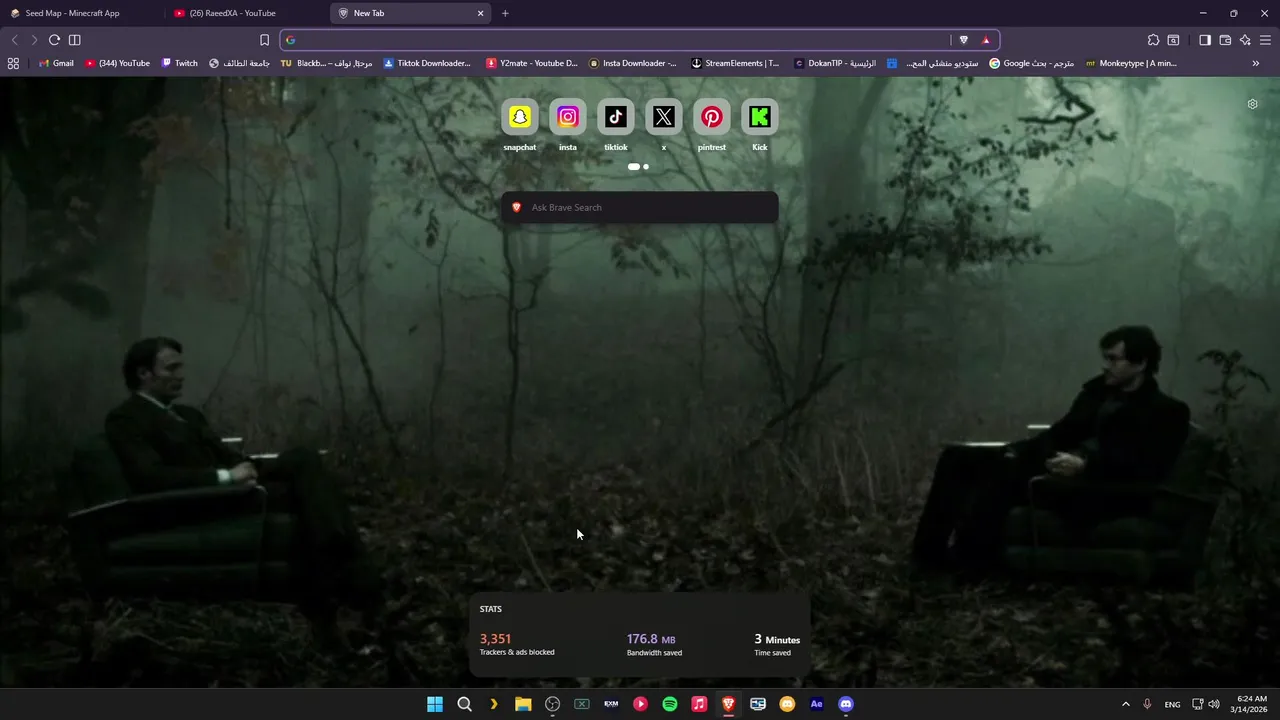This screenshot has width=1280, height=720.
Task: Open the Snapchat shortcut tile
Action: [x=519, y=118]
